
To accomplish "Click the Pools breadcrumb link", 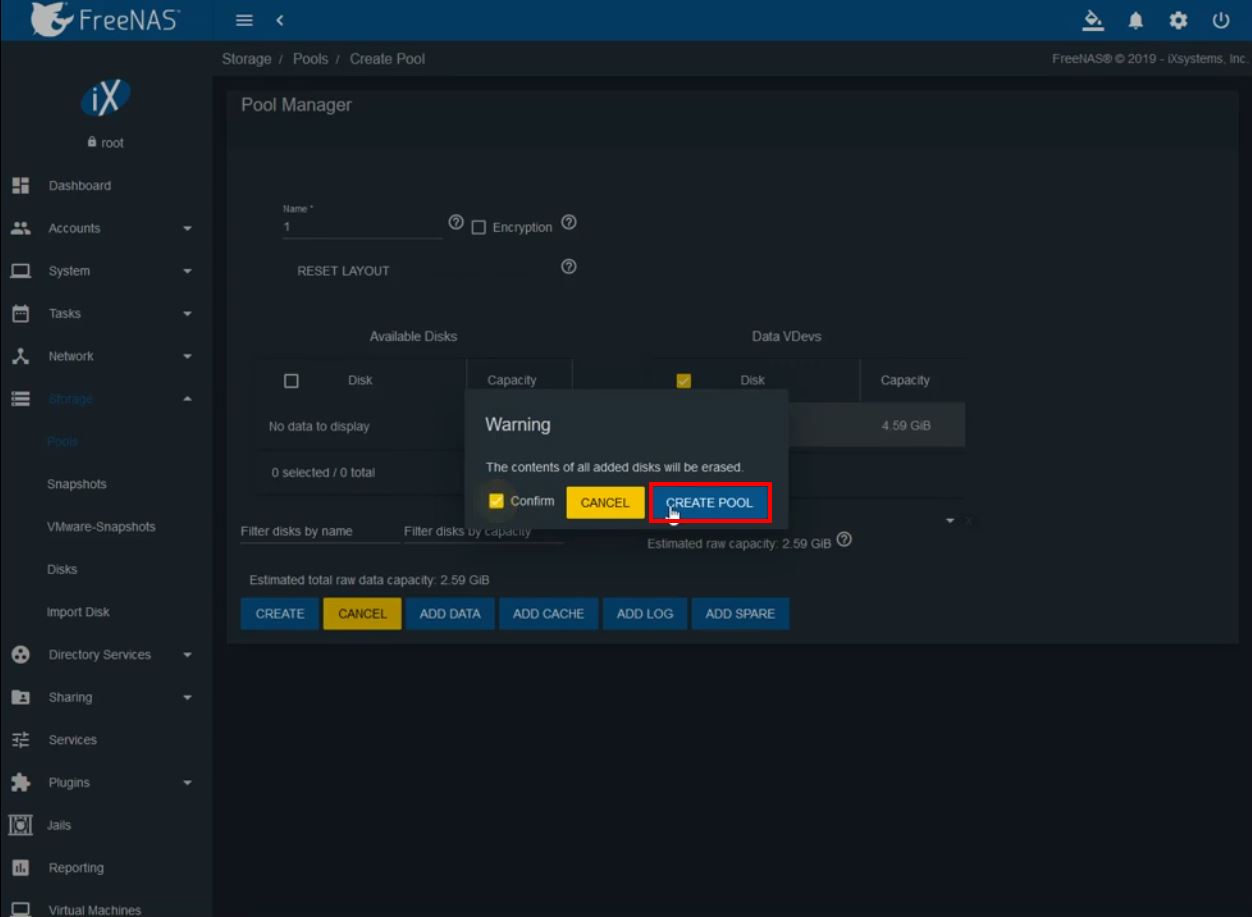I will 310,59.
